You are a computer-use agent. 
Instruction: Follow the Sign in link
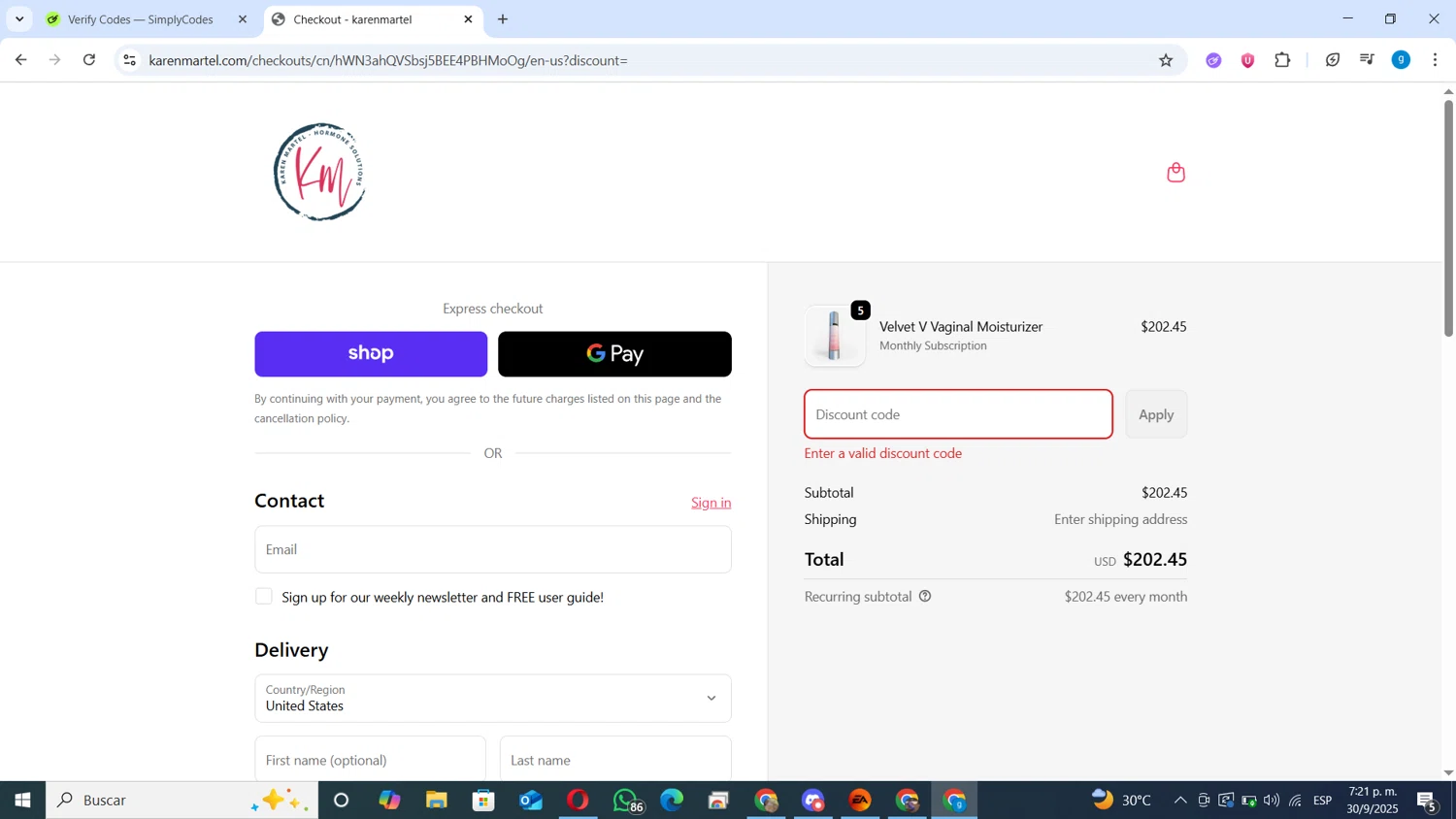tap(711, 503)
